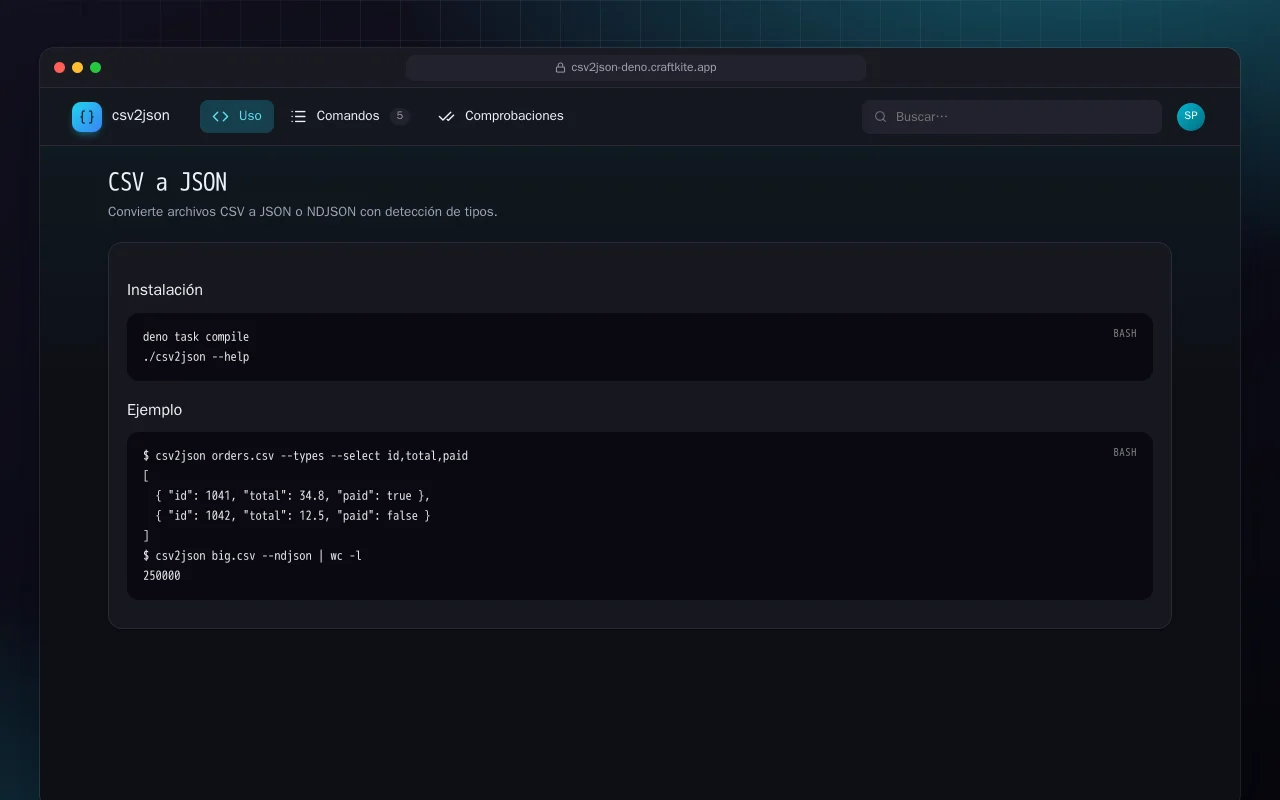Click the 250000 output line
Image resolution: width=1280 pixels, height=800 pixels.
pos(162,576)
